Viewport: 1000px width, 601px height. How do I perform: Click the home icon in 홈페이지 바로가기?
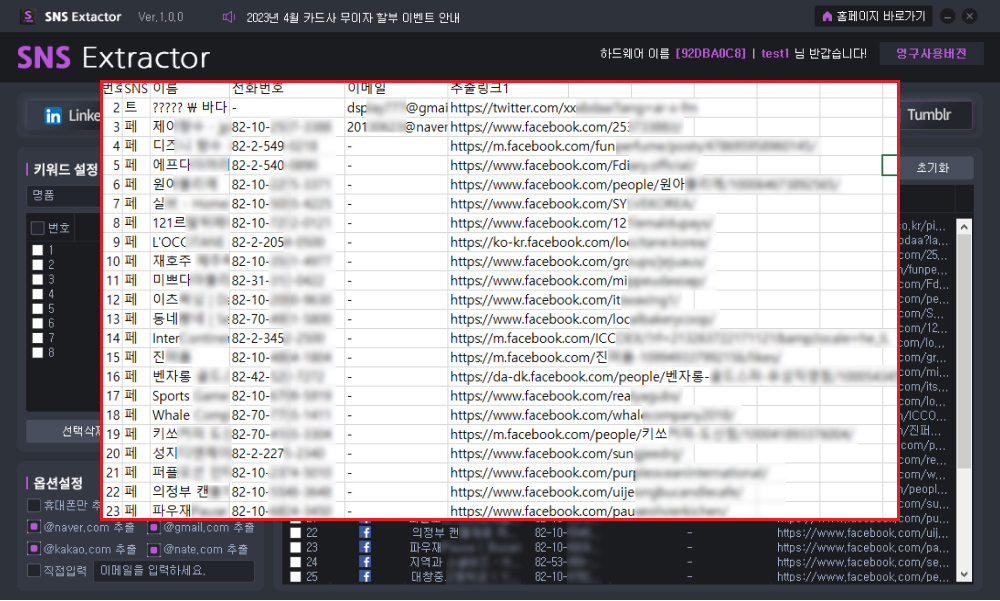(827, 17)
